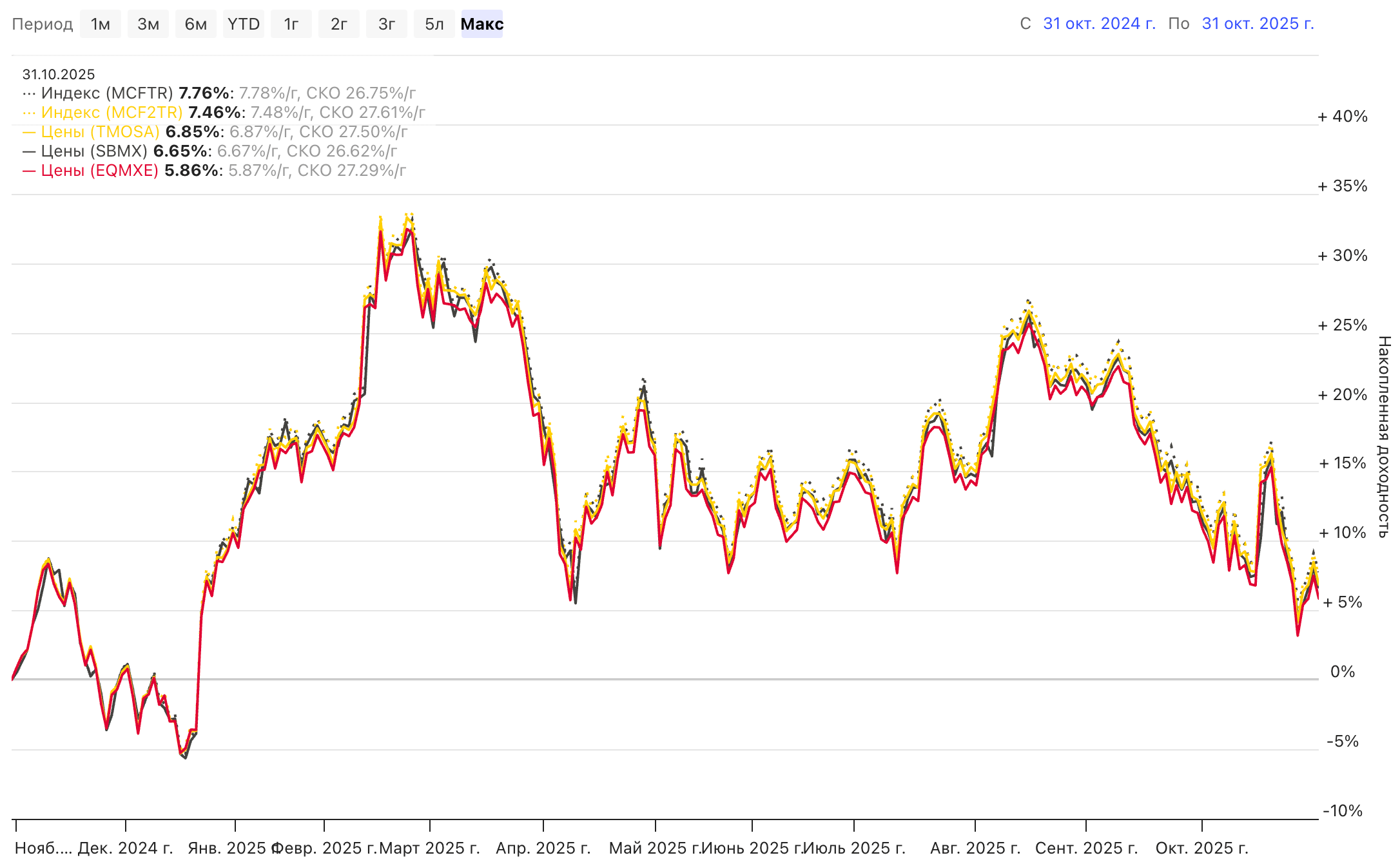The image size is (1400, 862).
Task: Toggle the Индекс (MCFTR) legend series
Action: pos(107,93)
